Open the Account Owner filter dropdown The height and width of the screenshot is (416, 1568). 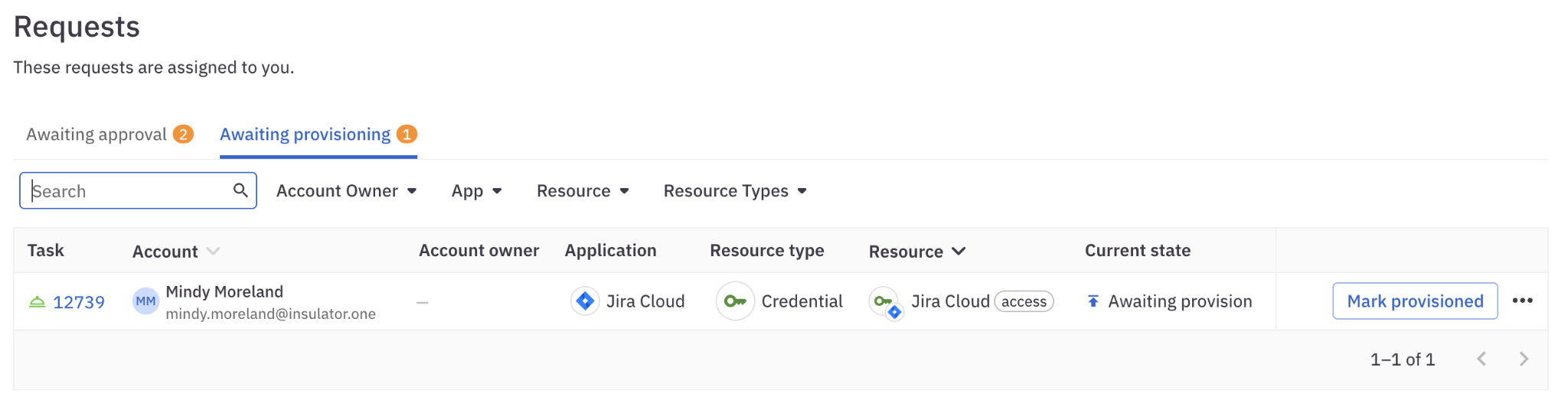click(x=346, y=191)
